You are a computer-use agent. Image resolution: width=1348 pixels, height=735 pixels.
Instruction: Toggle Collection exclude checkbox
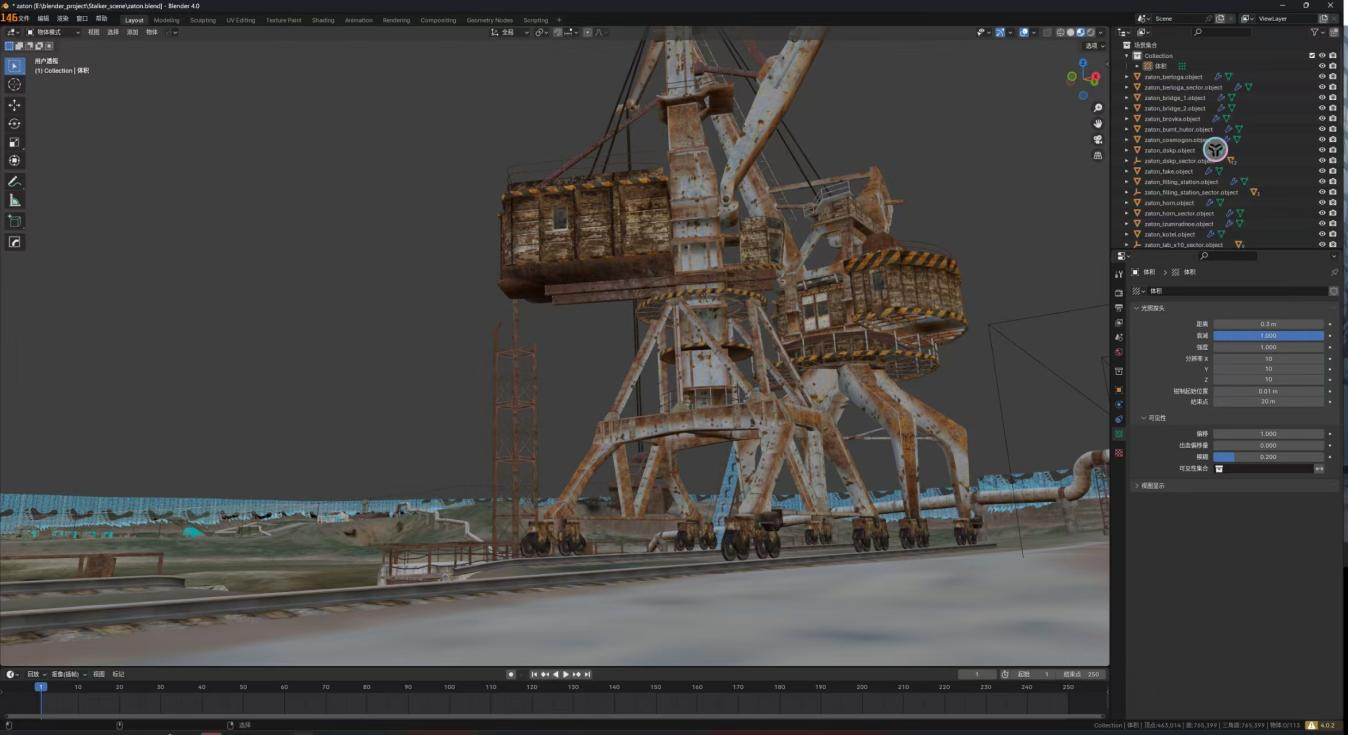(x=1312, y=56)
